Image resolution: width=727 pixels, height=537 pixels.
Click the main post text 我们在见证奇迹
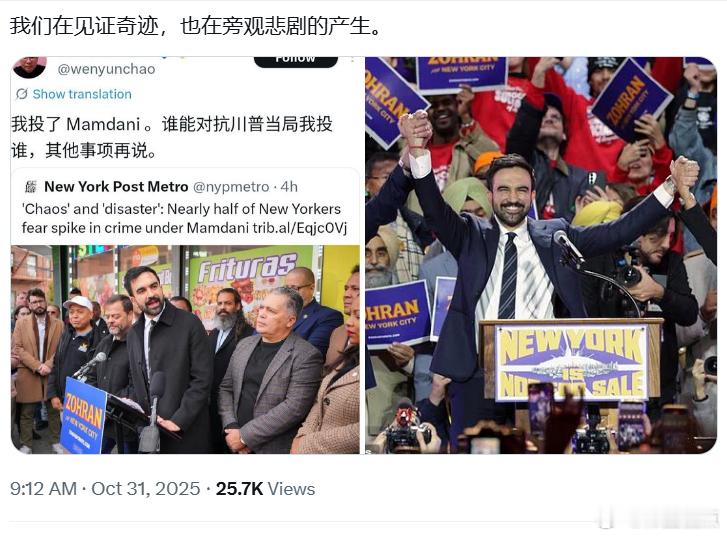coord(84,26)
